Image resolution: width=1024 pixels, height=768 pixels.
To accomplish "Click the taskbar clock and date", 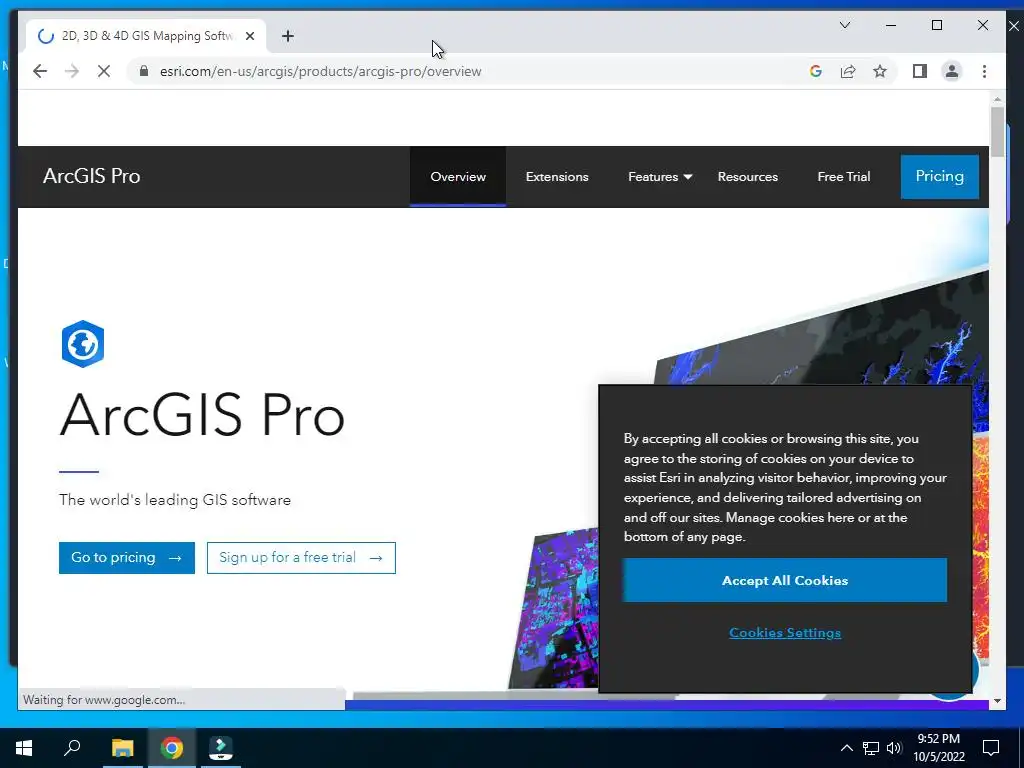I will coord(938,748).
